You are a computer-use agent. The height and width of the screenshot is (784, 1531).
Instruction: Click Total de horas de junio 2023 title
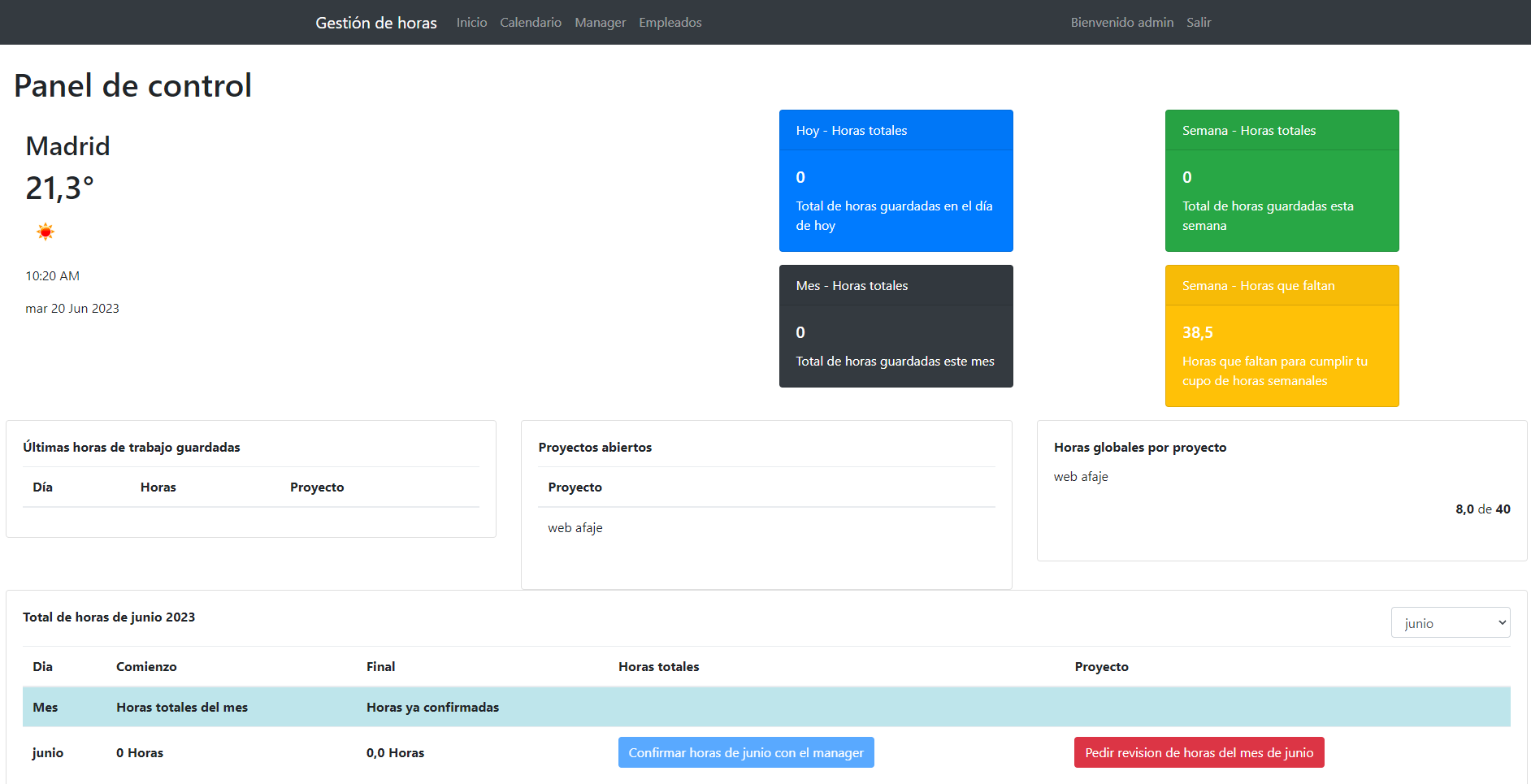[109, 617]
